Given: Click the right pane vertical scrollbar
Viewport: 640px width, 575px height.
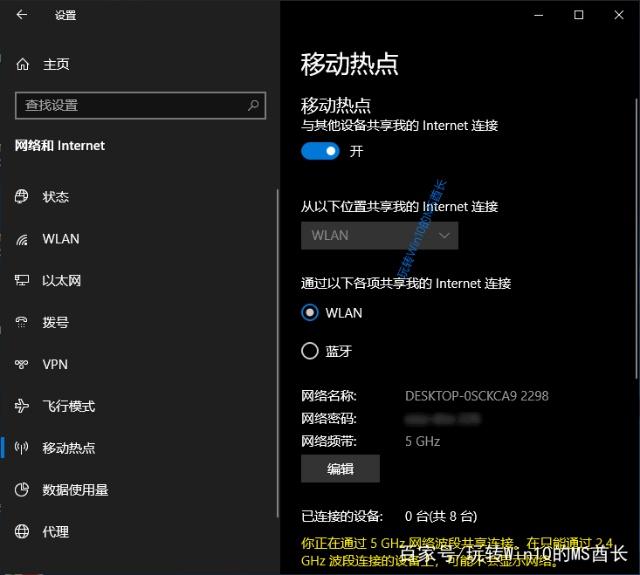Looking at the screenshot, I should 636,240.
